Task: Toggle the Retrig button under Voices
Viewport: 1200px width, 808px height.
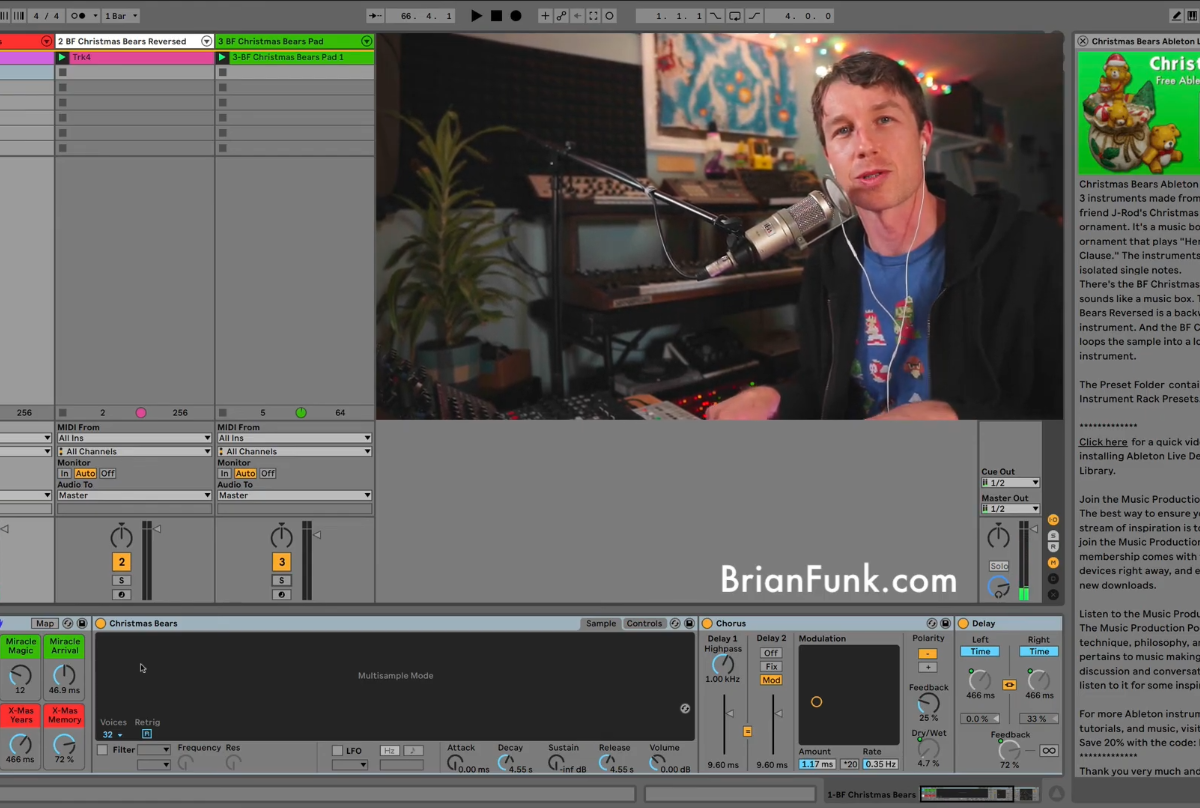Action: (147, 734)
